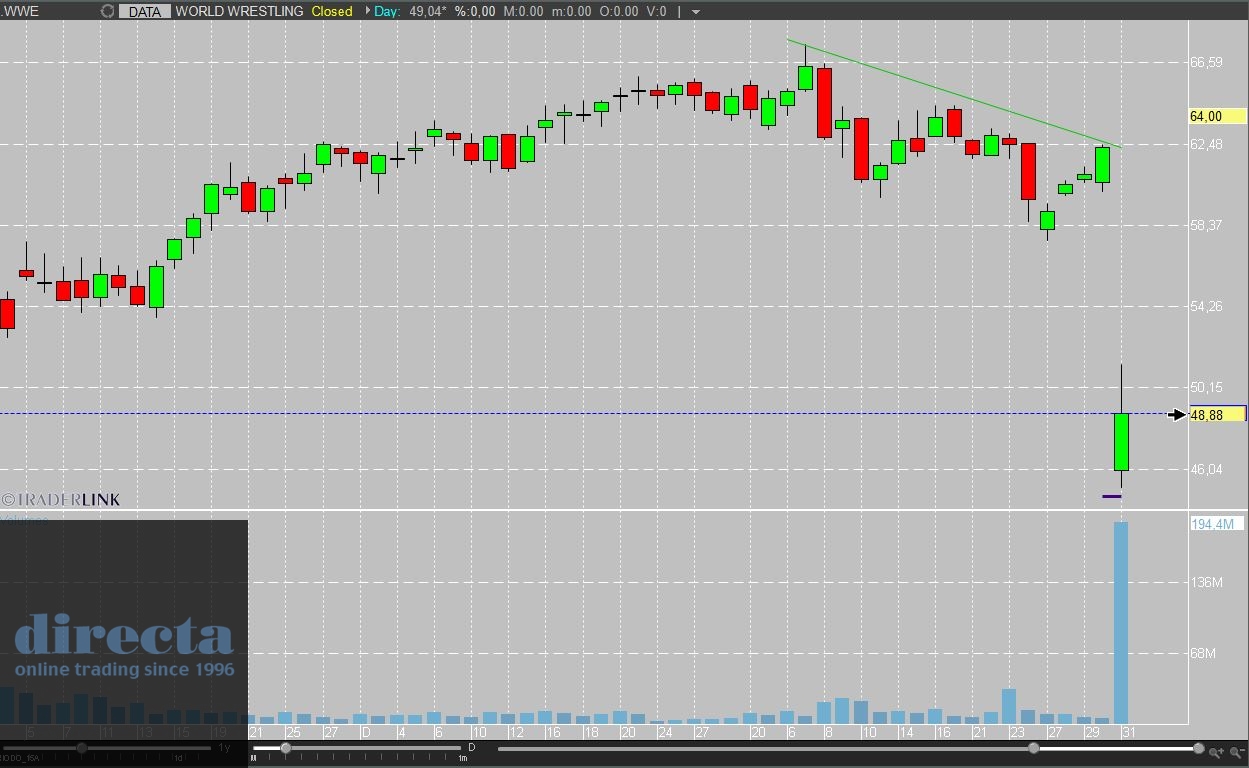
Task: Click the 64,00 highlighted price label
Action: (x=1216, y=116)
